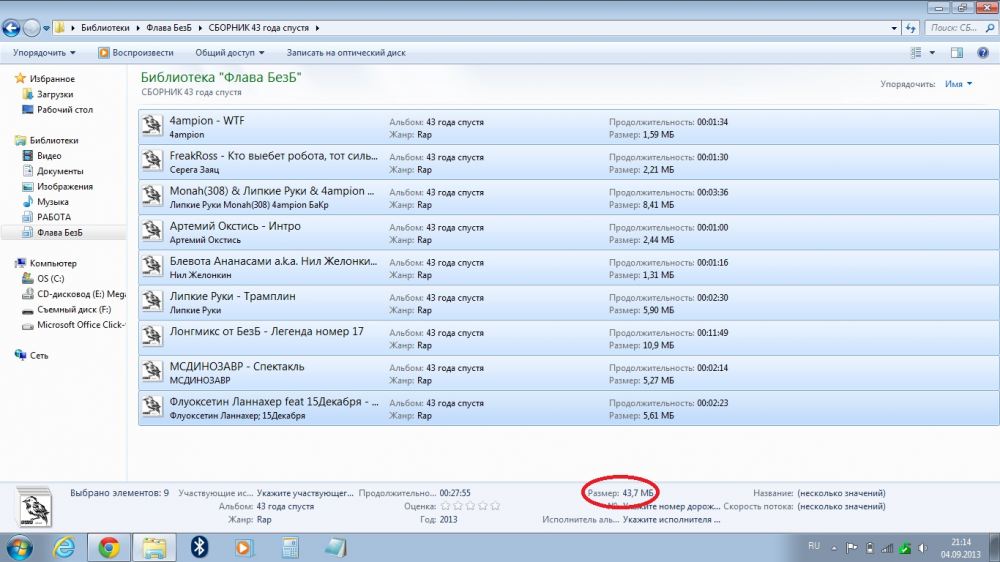Adjust volume from the tray speaker icon

coord(923,548)
